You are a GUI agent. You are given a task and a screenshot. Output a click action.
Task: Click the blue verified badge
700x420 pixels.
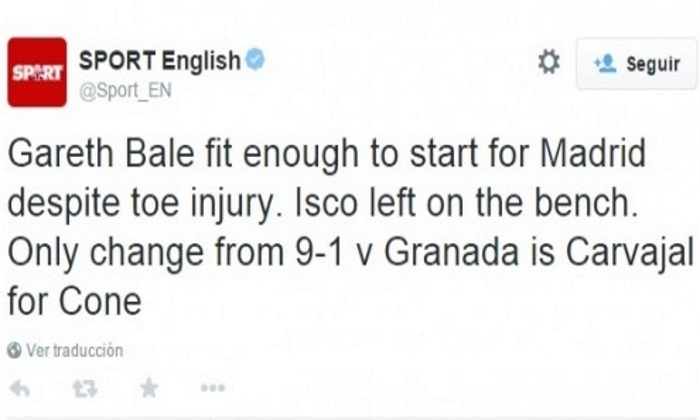[x=255, y=60]
